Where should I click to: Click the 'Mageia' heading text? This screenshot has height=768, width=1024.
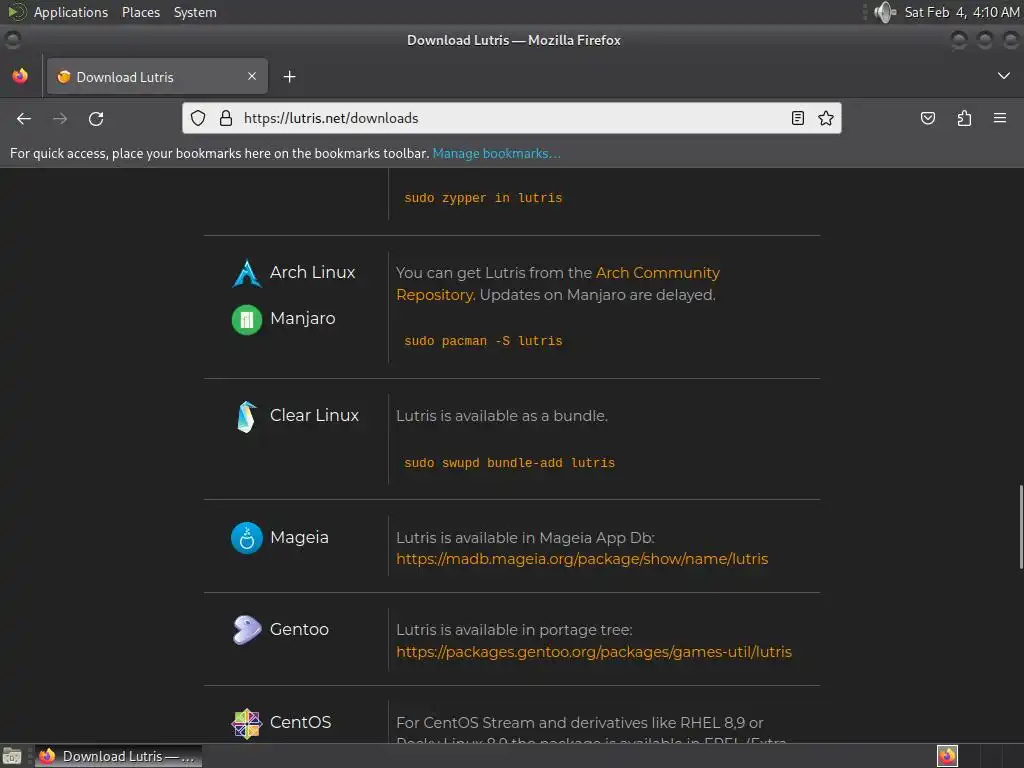tap(299, 537)
